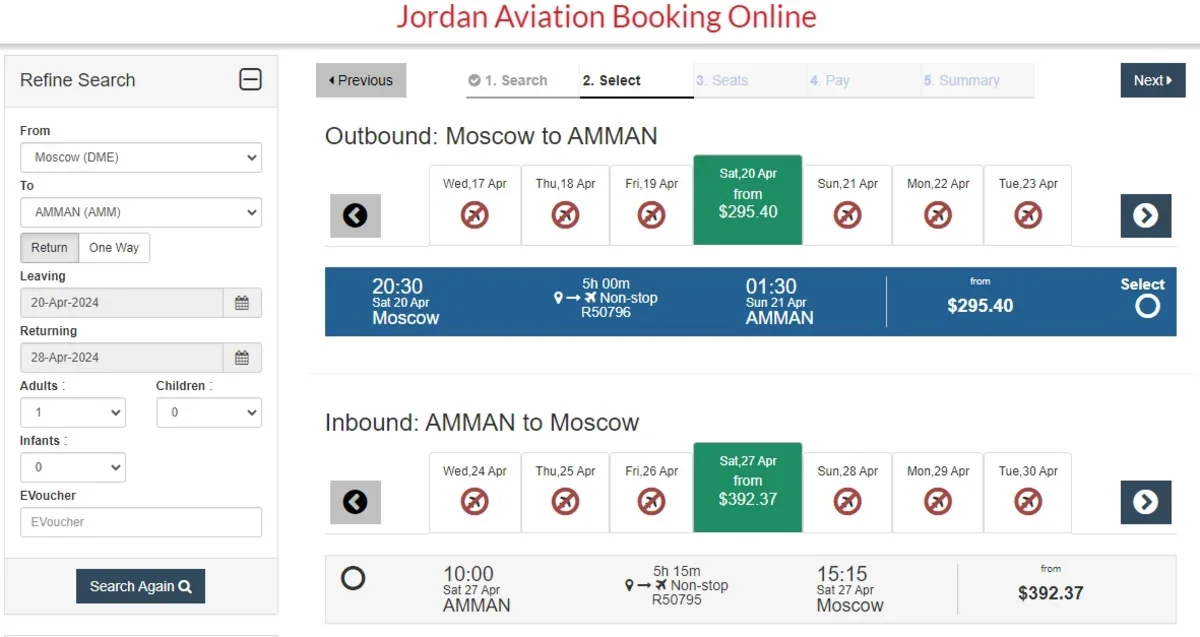Show earlier outbound dates with left arrow
1200x637 pixels.
(355, 216)
